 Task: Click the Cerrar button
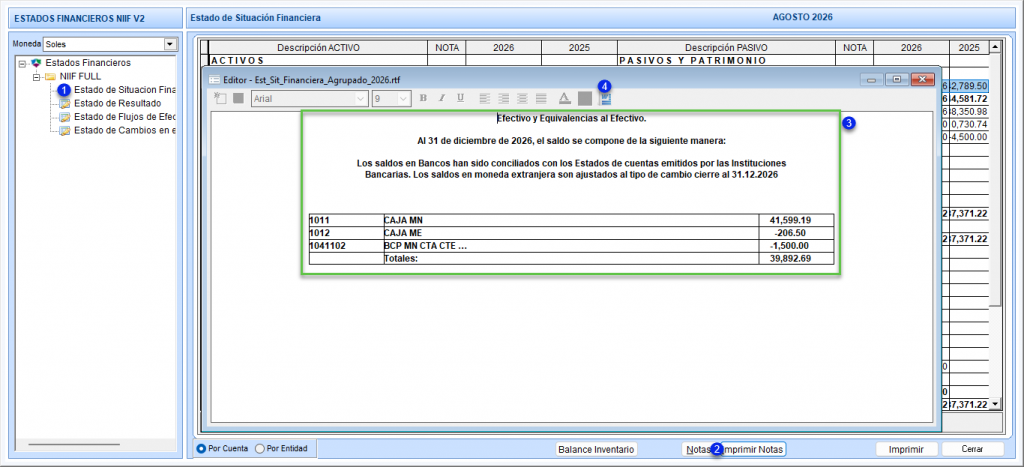point(972,449)
